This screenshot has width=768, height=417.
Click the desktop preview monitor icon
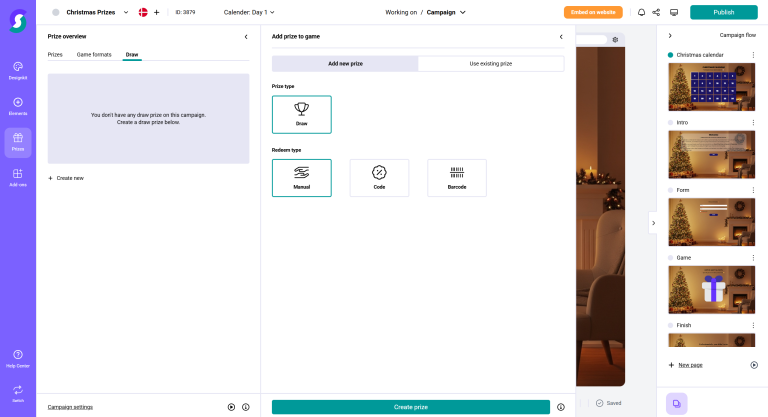coord(674,12)
